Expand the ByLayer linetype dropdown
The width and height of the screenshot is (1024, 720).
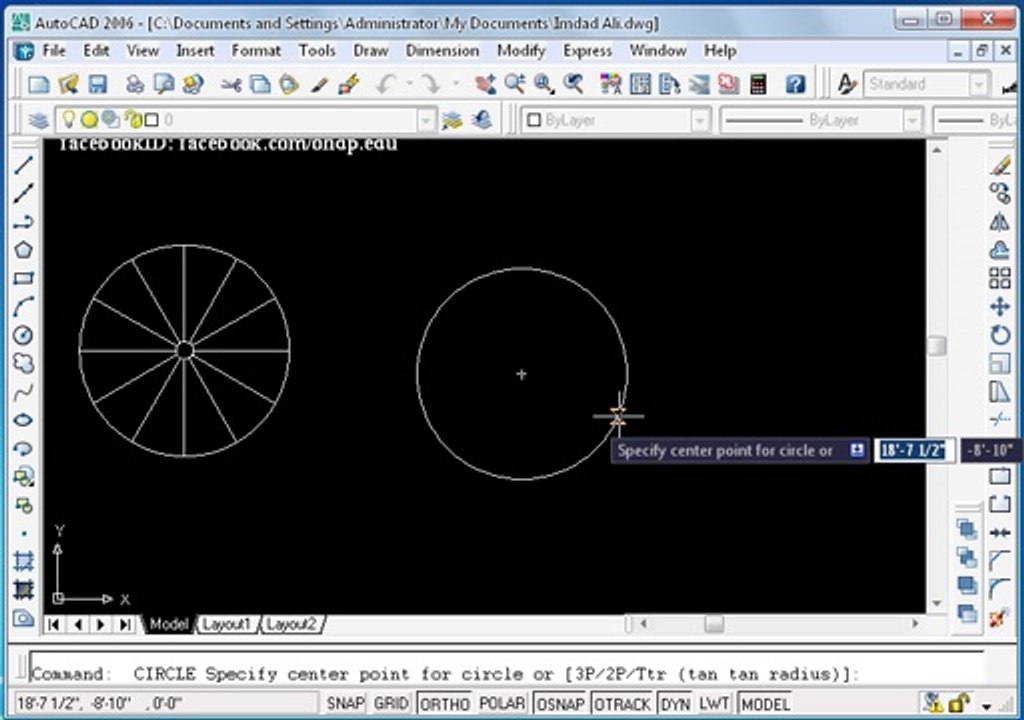click(x=912, y=120)
